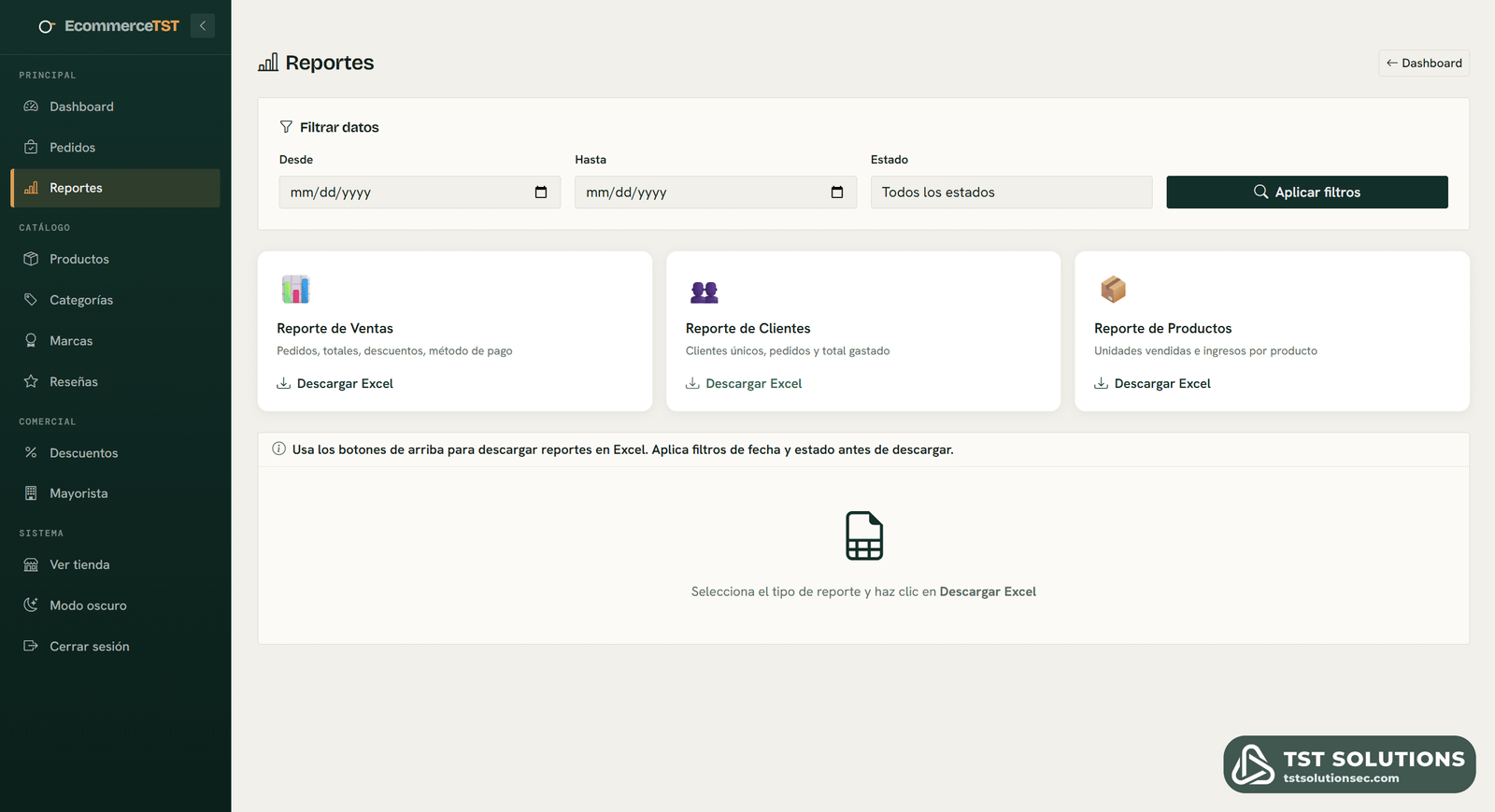Click the Reporte de Productos title
Screen dimensions: 1495x812
coord(1163,328)
